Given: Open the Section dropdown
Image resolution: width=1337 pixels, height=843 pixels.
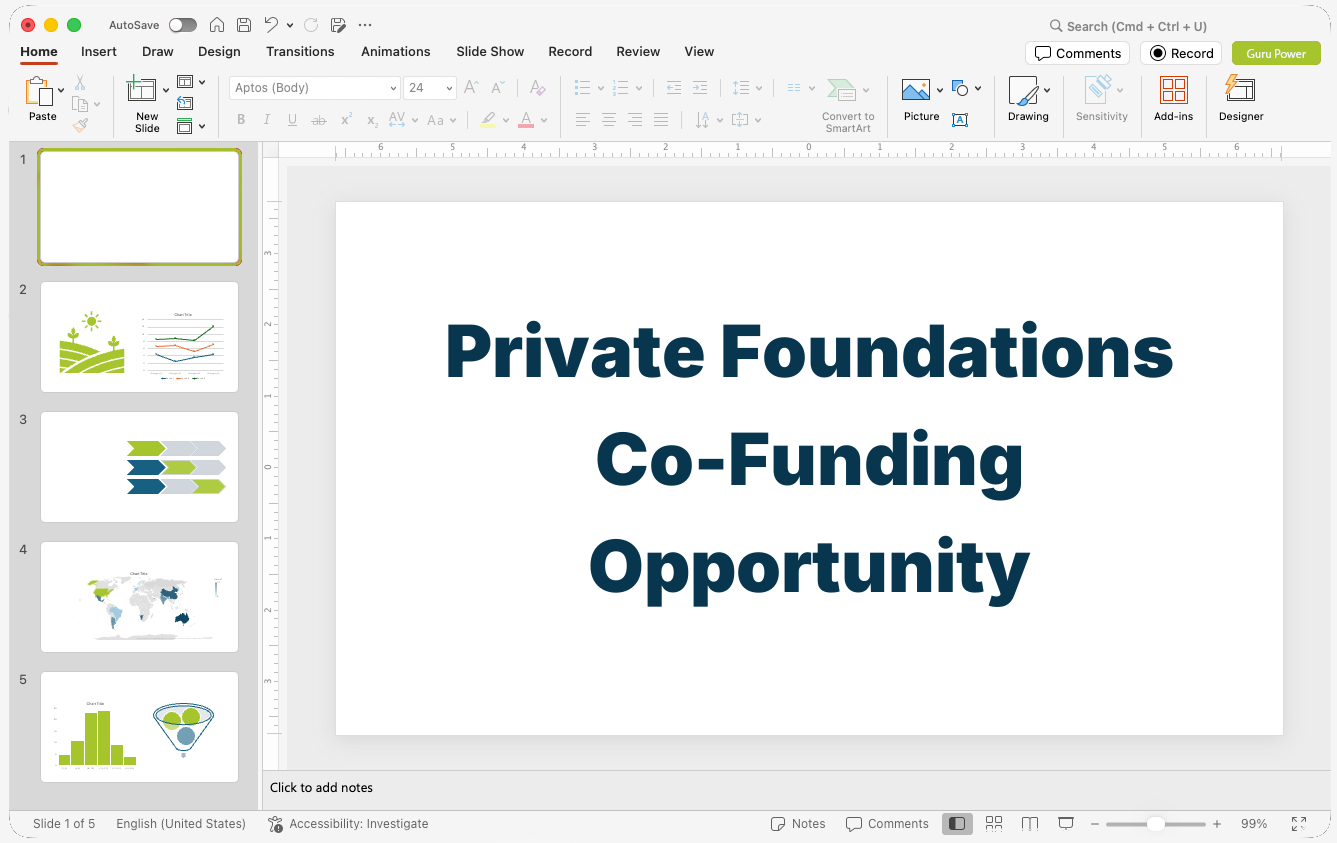Looking at the screenshot, I should click(x=191, y=126).
